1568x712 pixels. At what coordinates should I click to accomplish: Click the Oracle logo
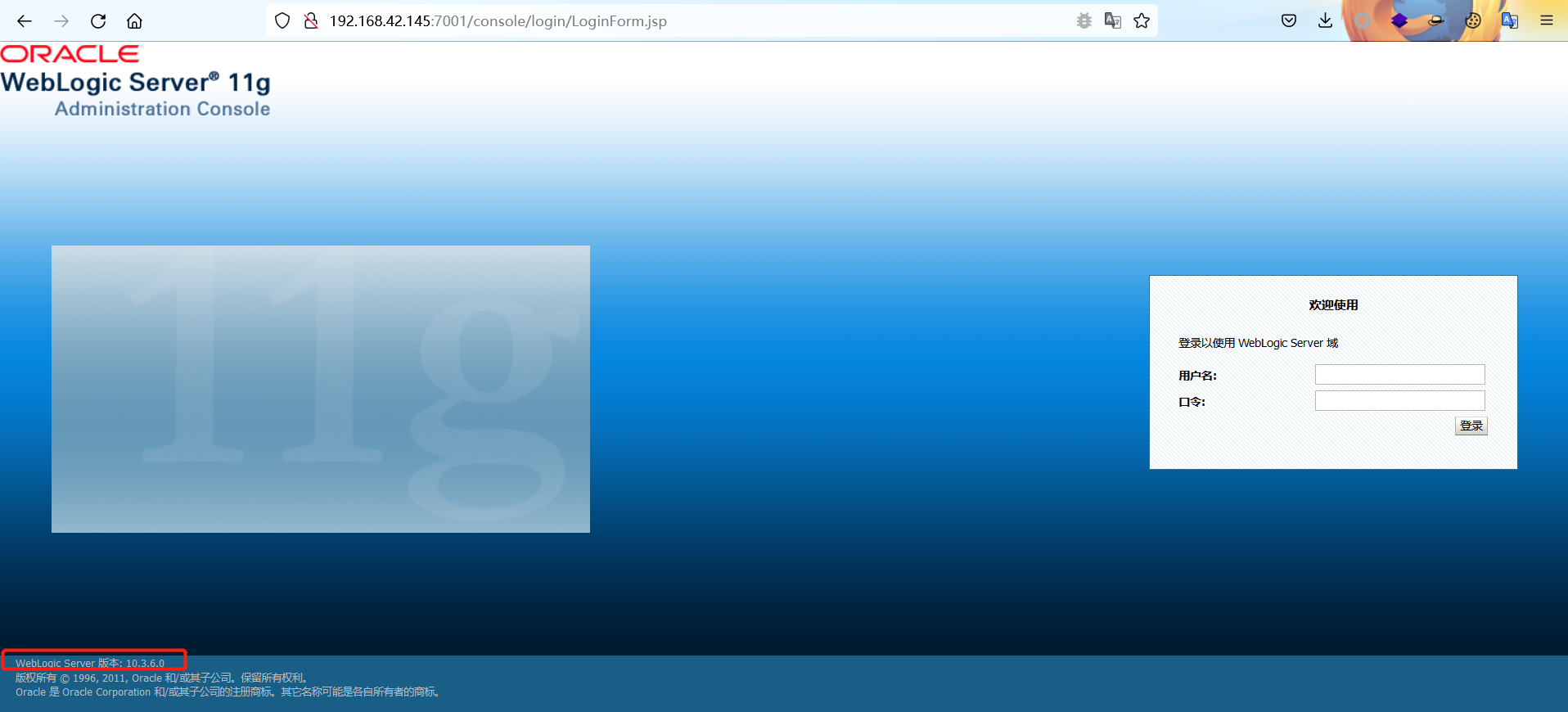70,54
